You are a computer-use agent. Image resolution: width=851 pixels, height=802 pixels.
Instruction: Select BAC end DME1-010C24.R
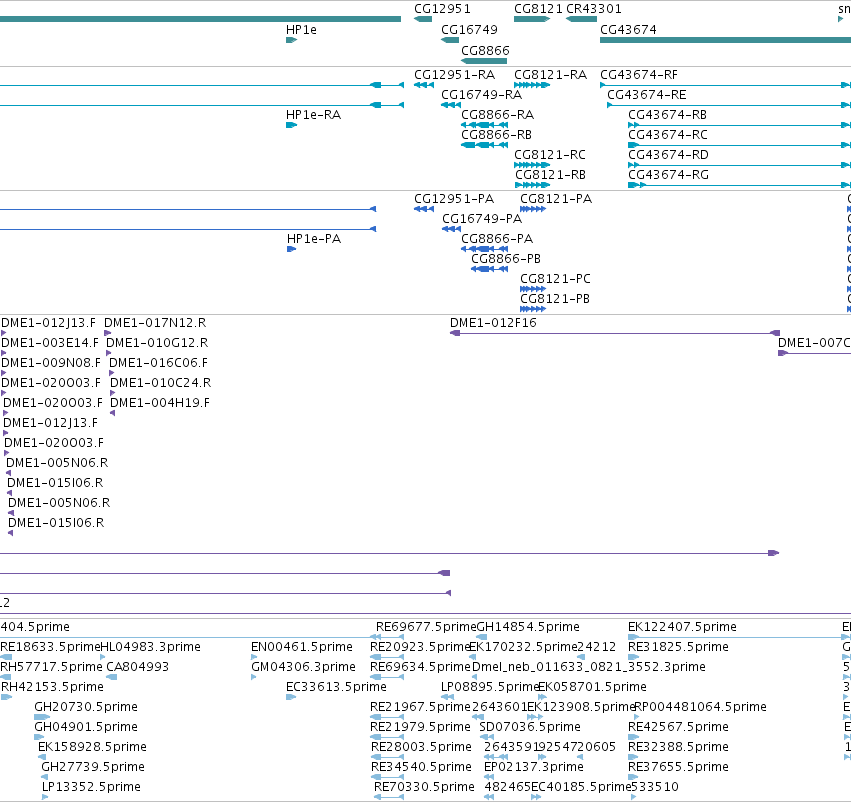(160, 383)
